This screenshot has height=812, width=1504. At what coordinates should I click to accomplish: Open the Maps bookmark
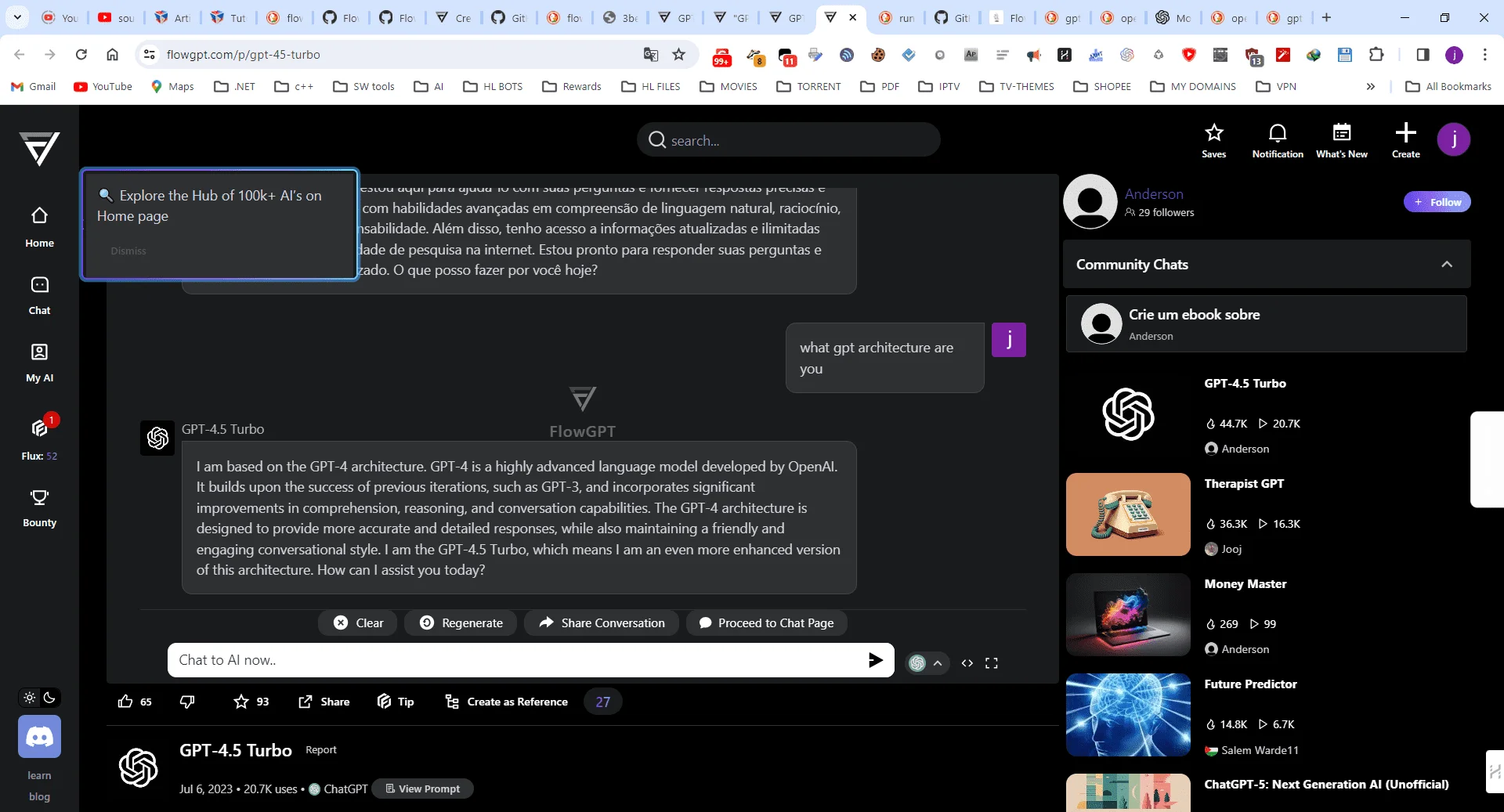tap(172, 86)
